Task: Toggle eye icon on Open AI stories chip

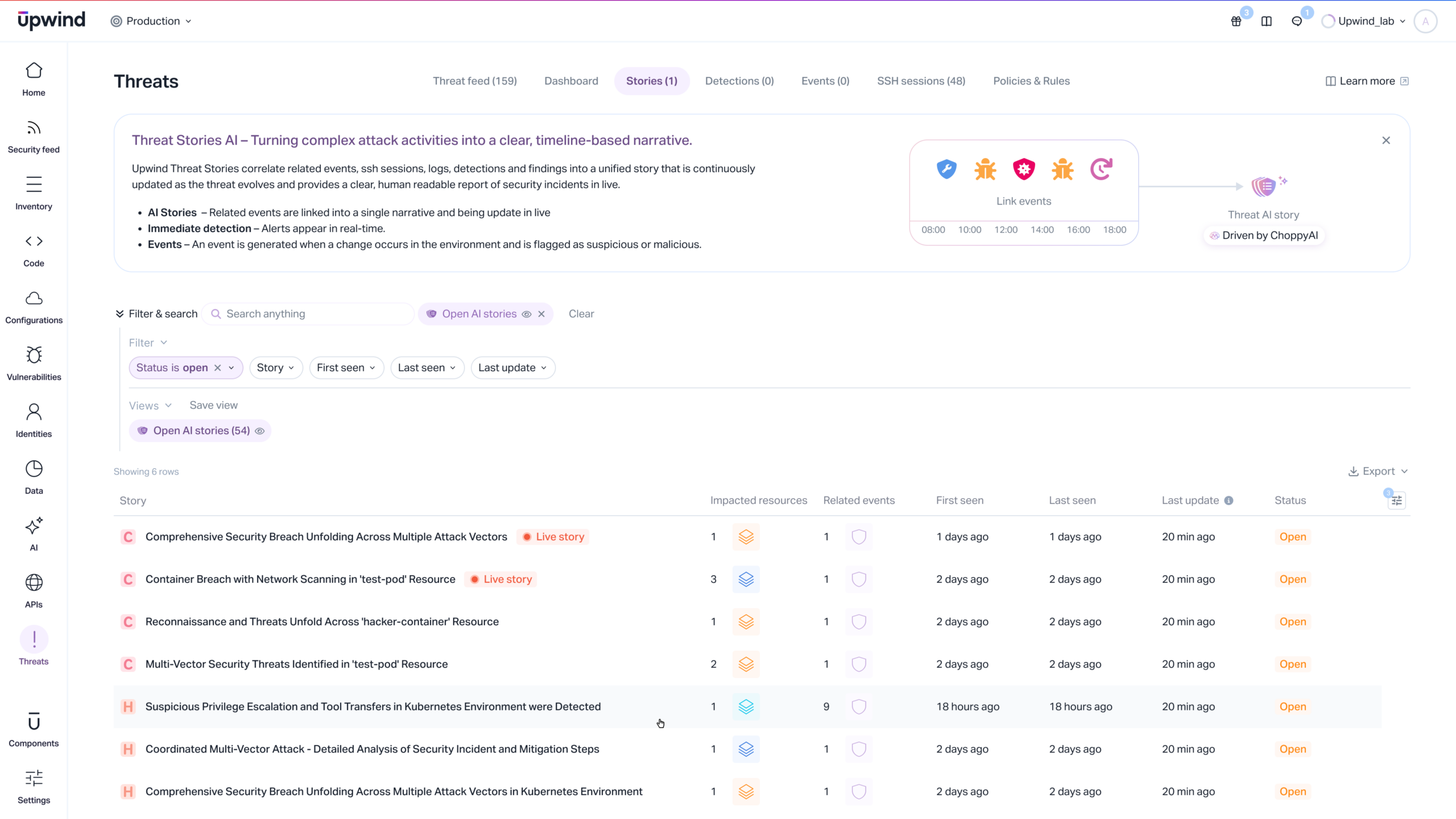Action: tap(527, 314)
